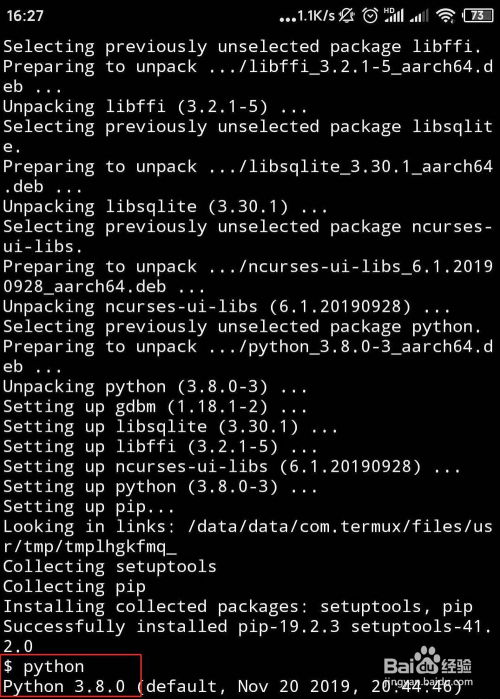Screen dimensions: 500x699
Task: Tap the 'Unpacking libffi (3.2.1-5)' line
Action: [155, 107]
